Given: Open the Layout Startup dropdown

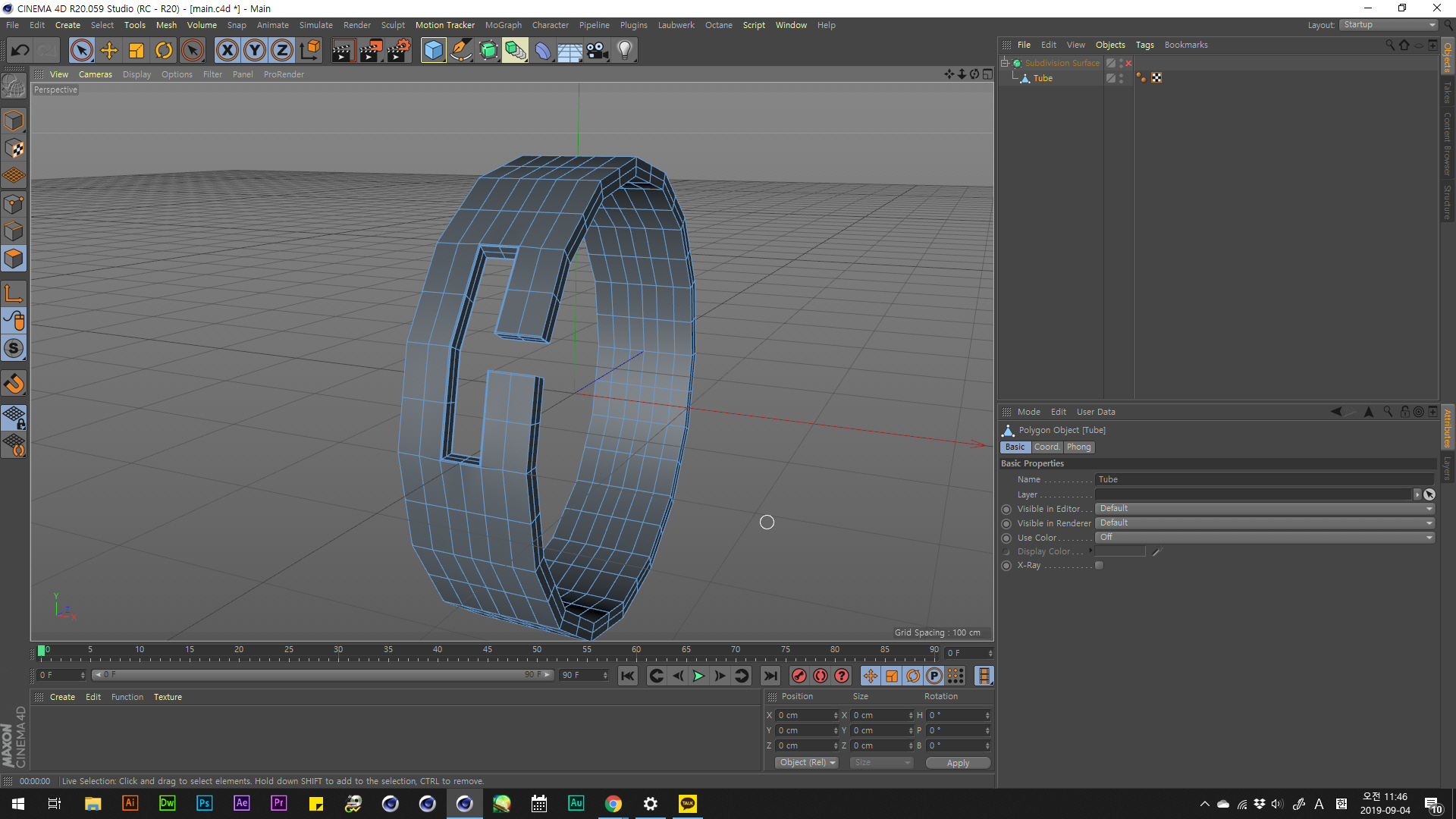Looking at the screenshot, I should [1389, 25].
